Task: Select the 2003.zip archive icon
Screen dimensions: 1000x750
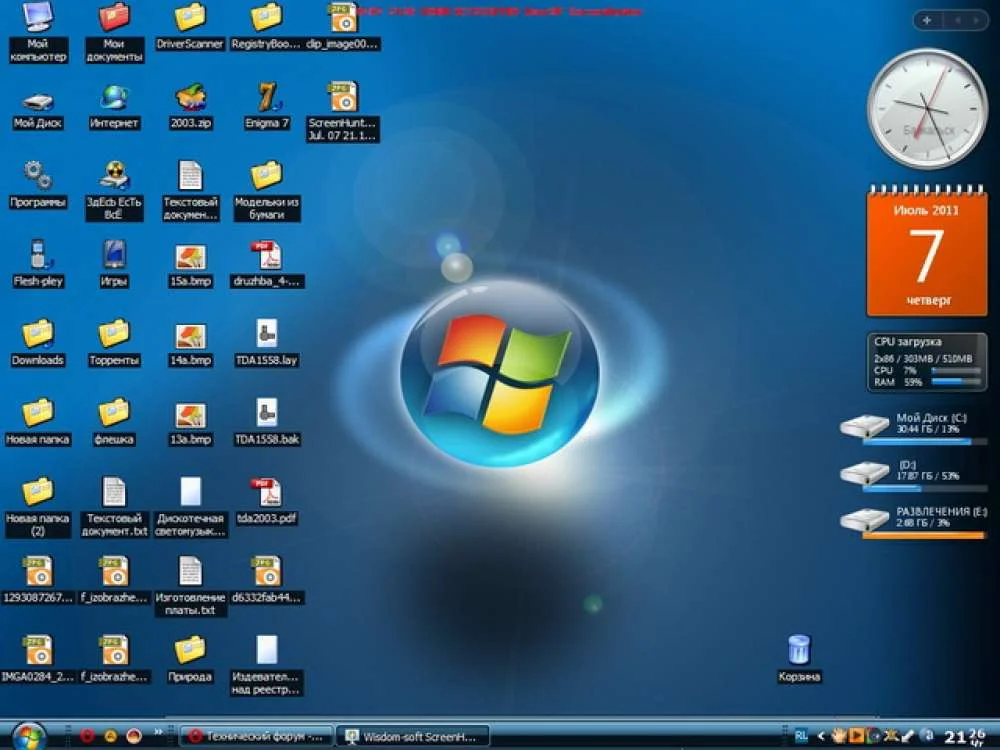Action: pyautogui.click(x=190, y=107)
